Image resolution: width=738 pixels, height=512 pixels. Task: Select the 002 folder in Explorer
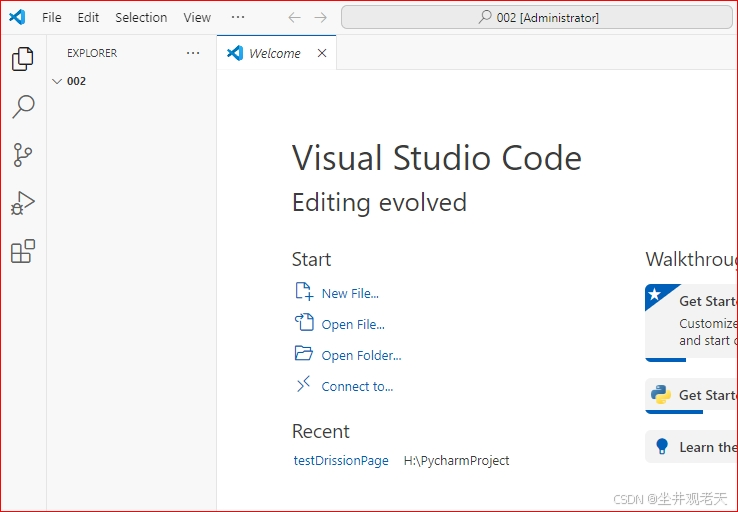132,81
